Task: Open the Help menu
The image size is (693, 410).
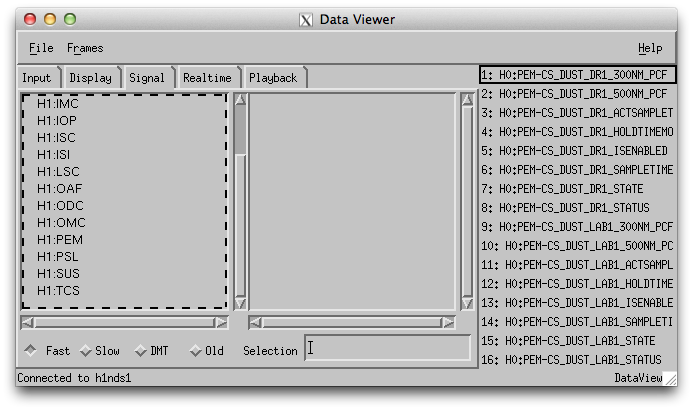Action: 650,48
